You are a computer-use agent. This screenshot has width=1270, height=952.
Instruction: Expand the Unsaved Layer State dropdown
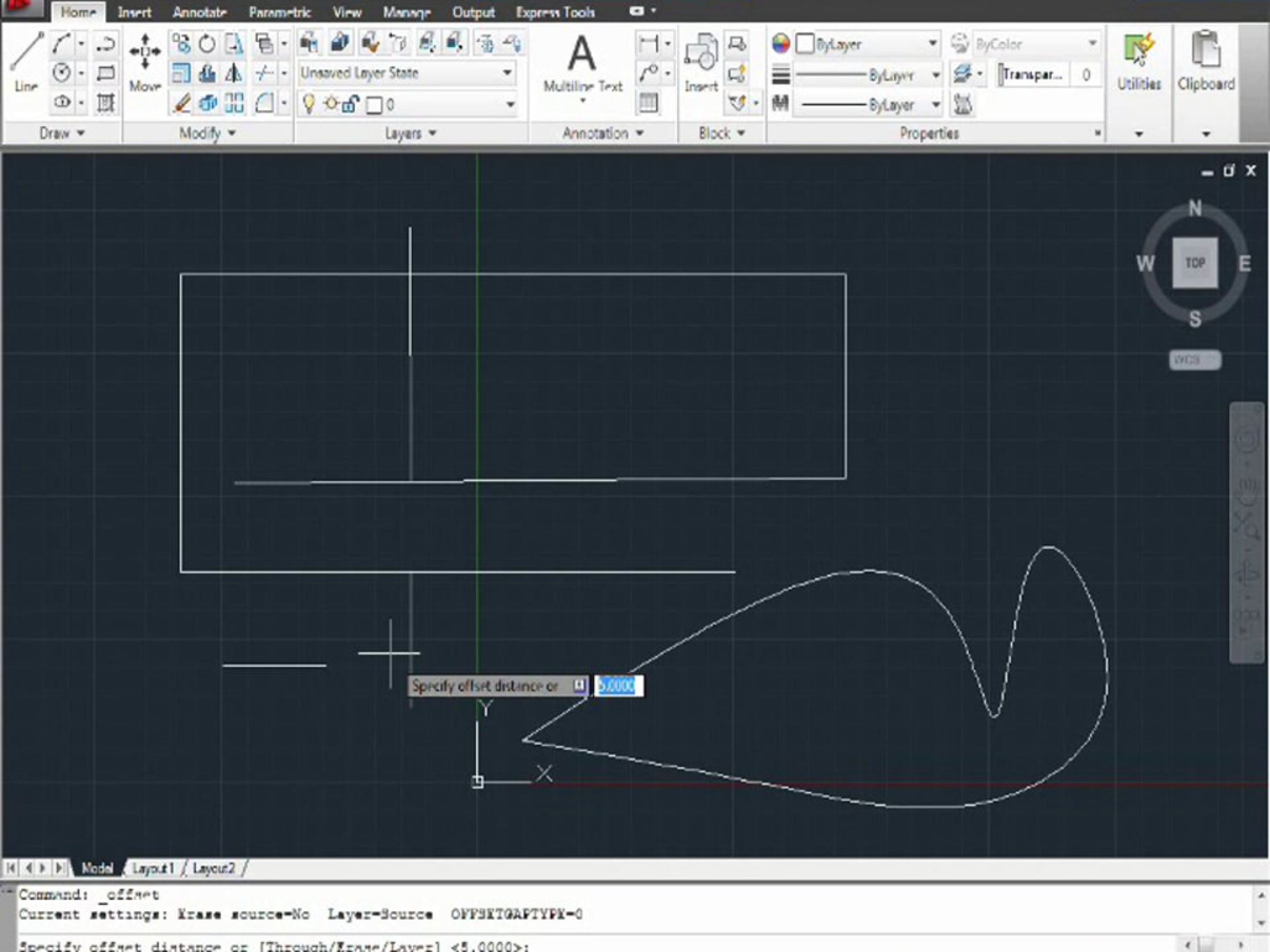pos(507,73)
